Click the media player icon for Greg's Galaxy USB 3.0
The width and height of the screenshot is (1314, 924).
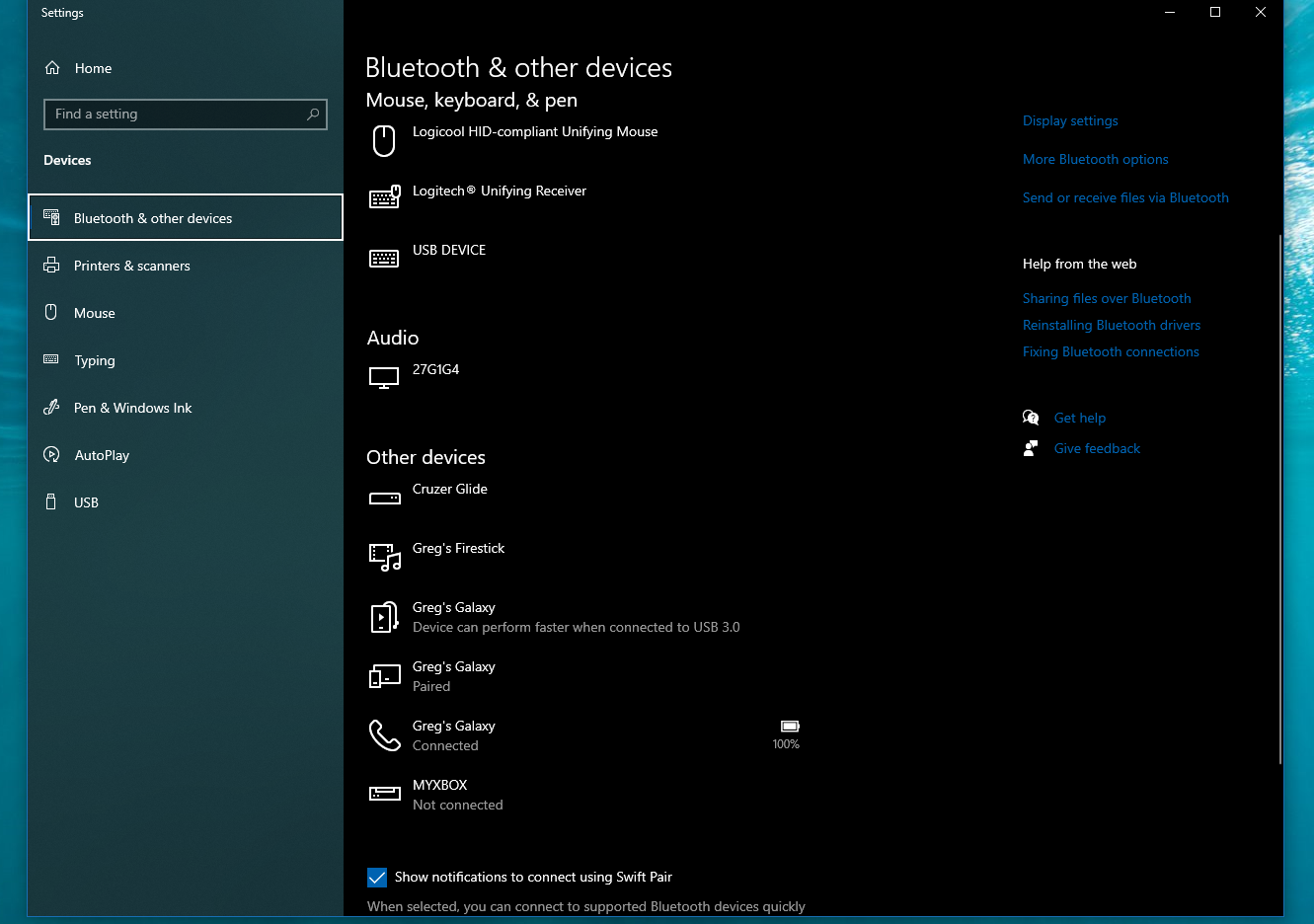[384, 617]
